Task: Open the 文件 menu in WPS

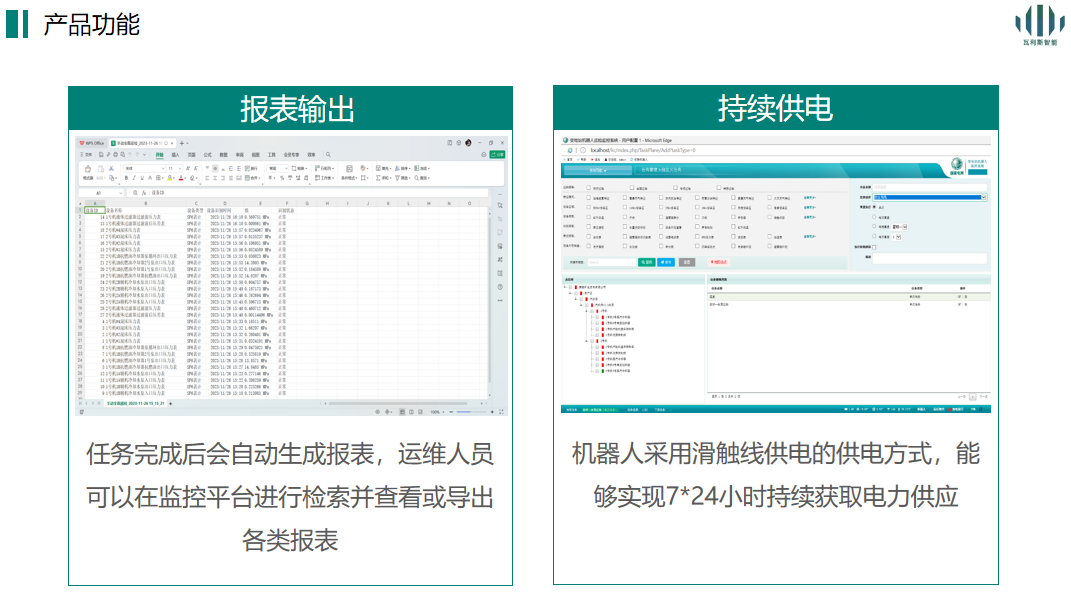Action: pos(86,155)
